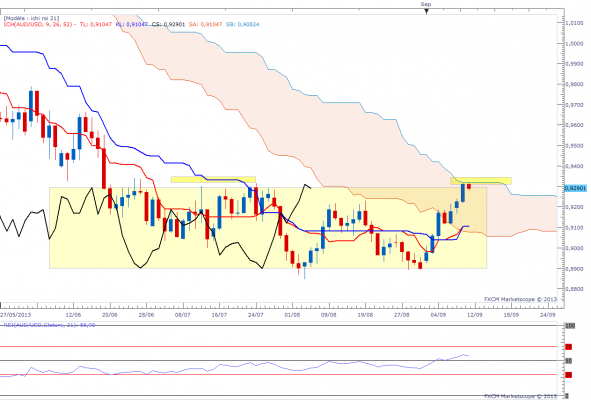Click the red 70 RSI level marker
This screenshot has height=400, width=591.
click(x=568, y=346)
